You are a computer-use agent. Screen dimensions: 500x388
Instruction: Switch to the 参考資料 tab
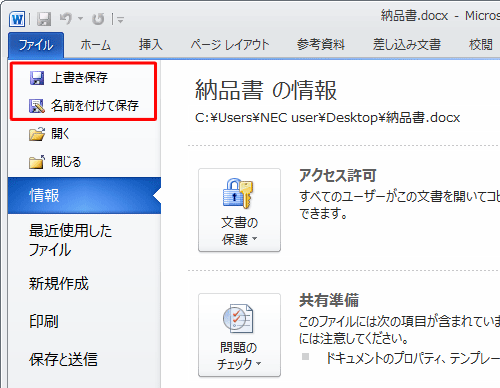pyautogui.click(x=321, y=45)
